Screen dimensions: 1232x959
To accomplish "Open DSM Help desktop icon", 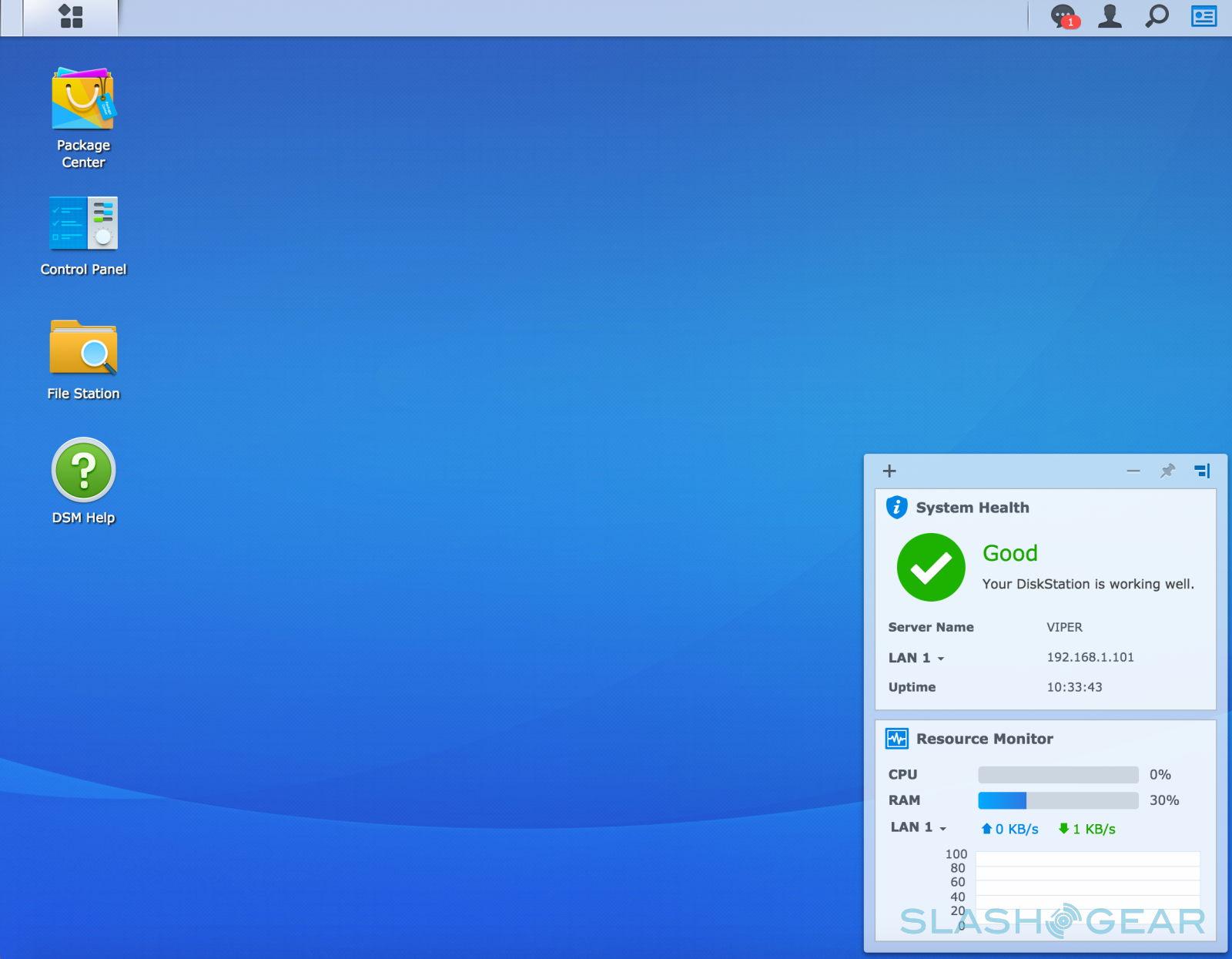I will [83, 481].
